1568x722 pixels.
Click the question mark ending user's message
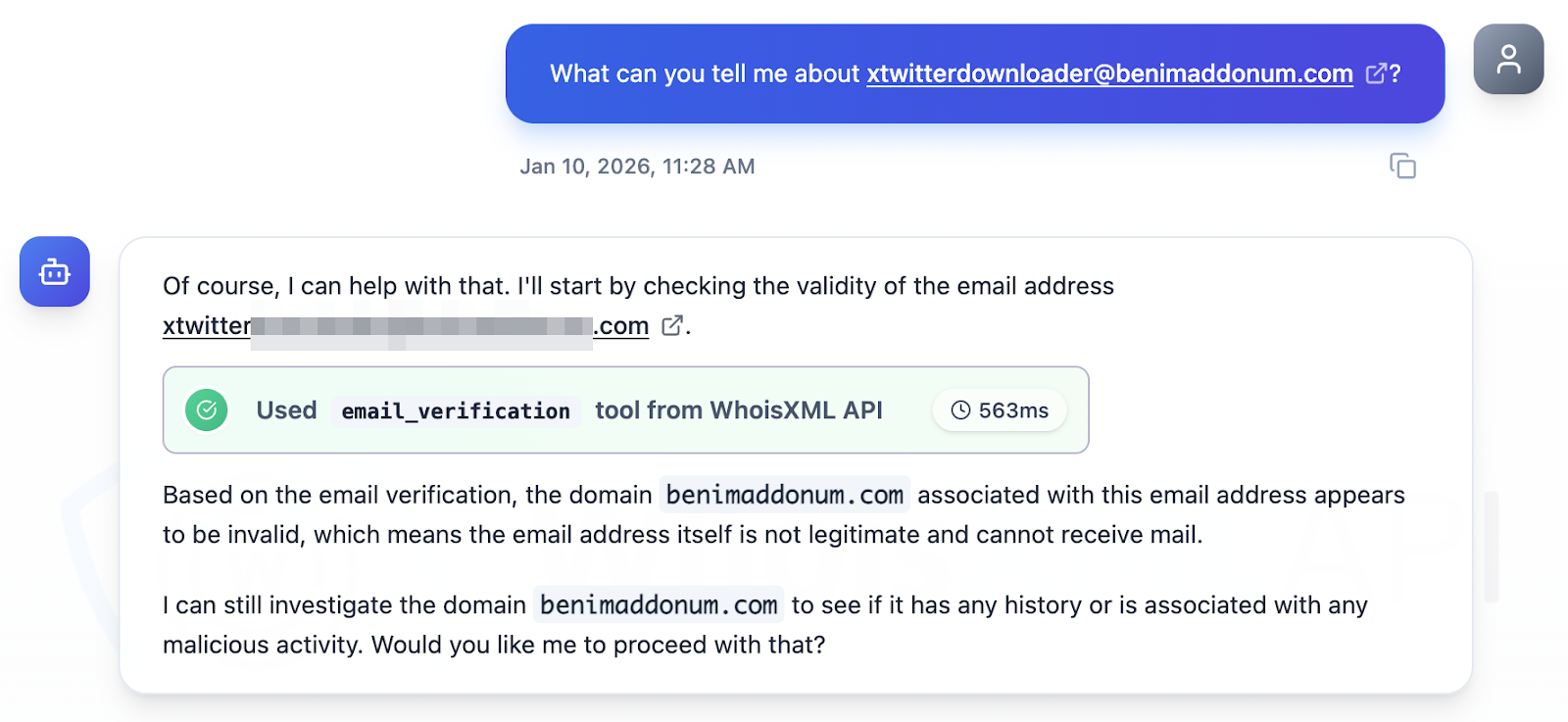click(x=1396, y=73)
